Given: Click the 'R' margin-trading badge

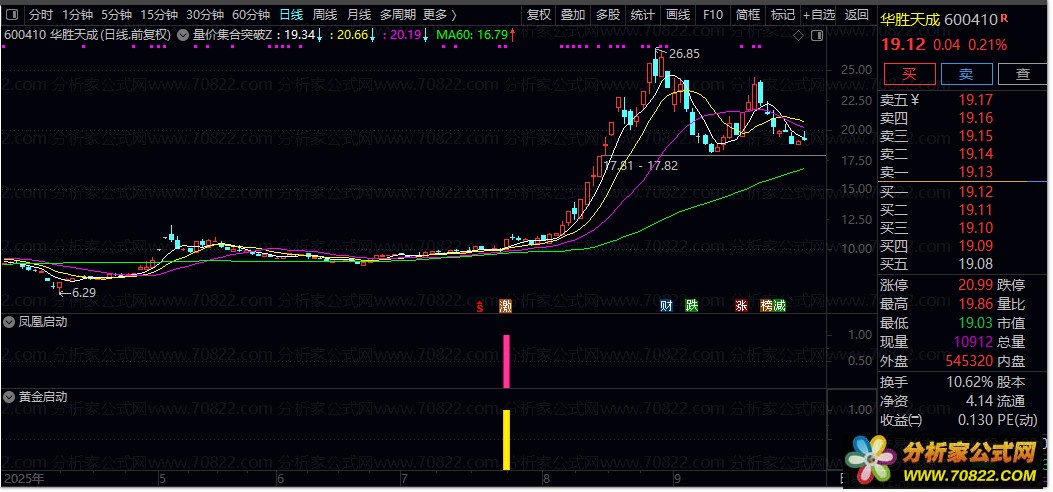Looking at the screenshot, I should 1003,19.
